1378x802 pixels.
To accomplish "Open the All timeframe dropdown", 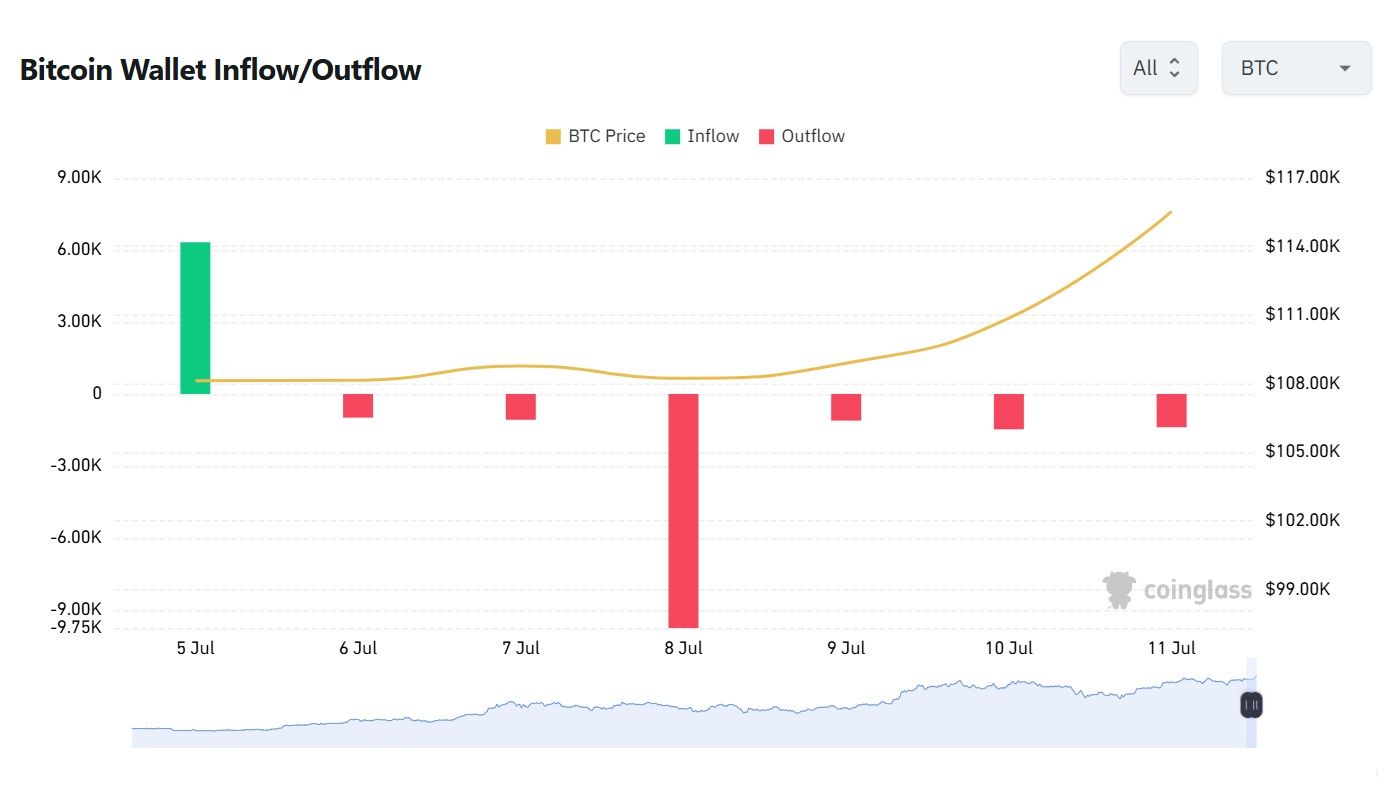I will point(1157,67).
